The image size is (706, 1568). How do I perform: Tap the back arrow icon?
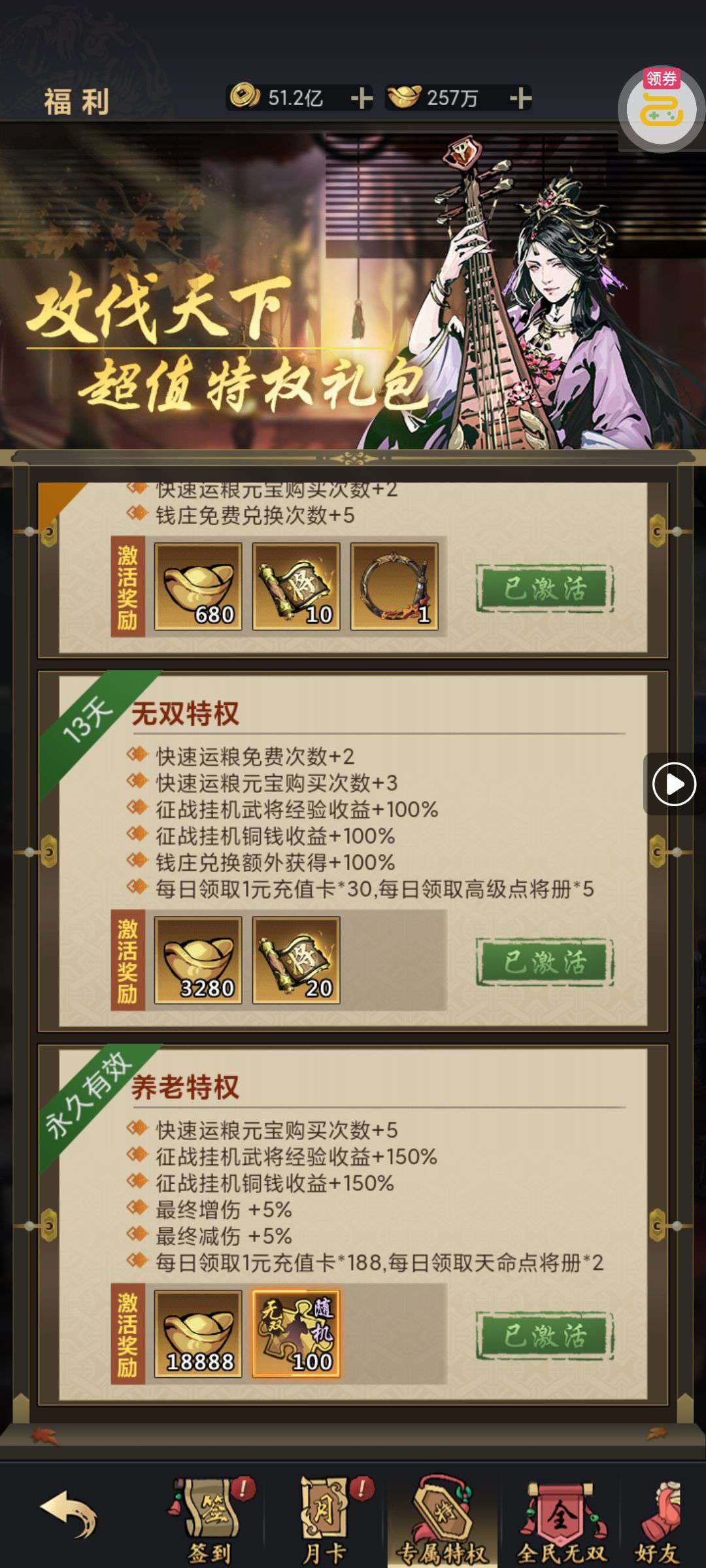69,1513
